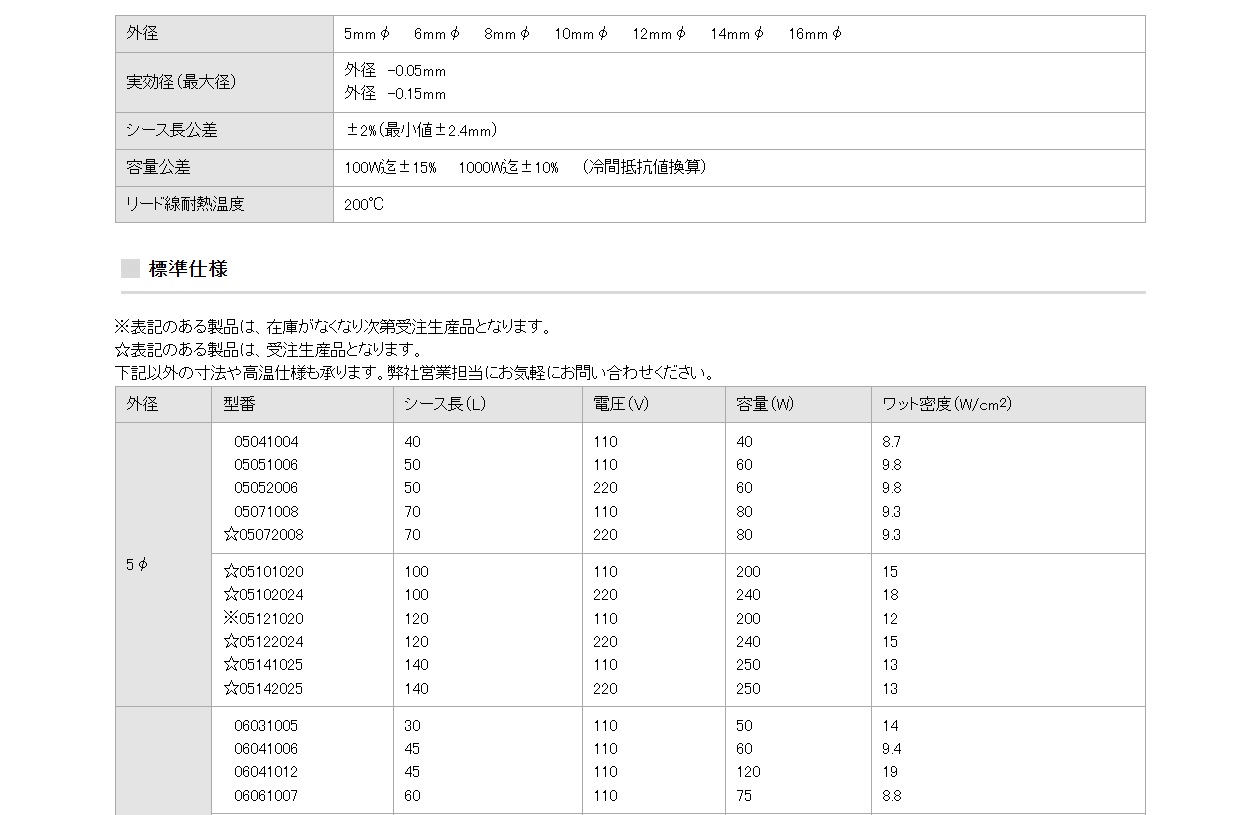Click the 型番 column header

(239, 404)
